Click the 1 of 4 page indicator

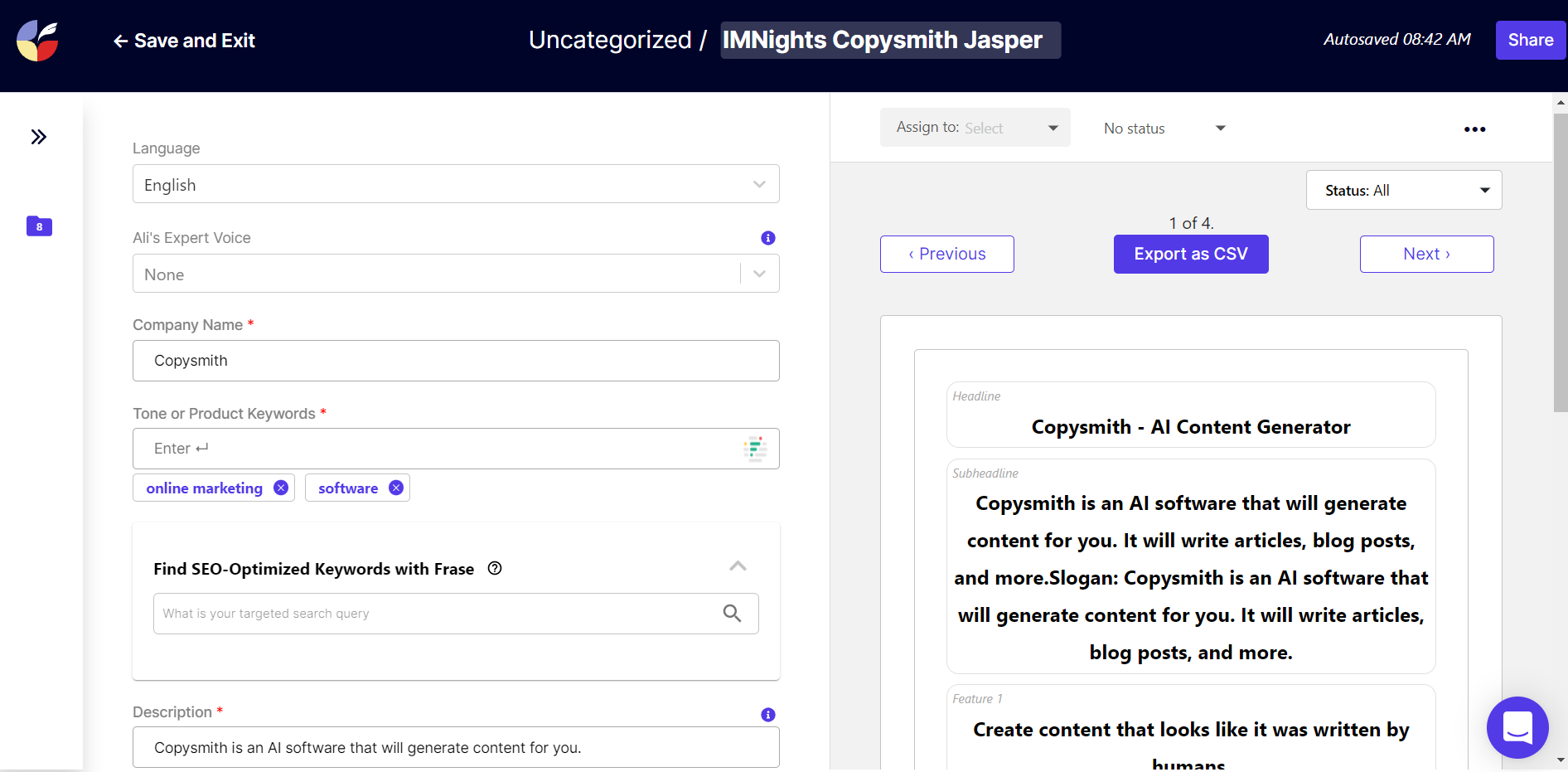click(1191, 223)
